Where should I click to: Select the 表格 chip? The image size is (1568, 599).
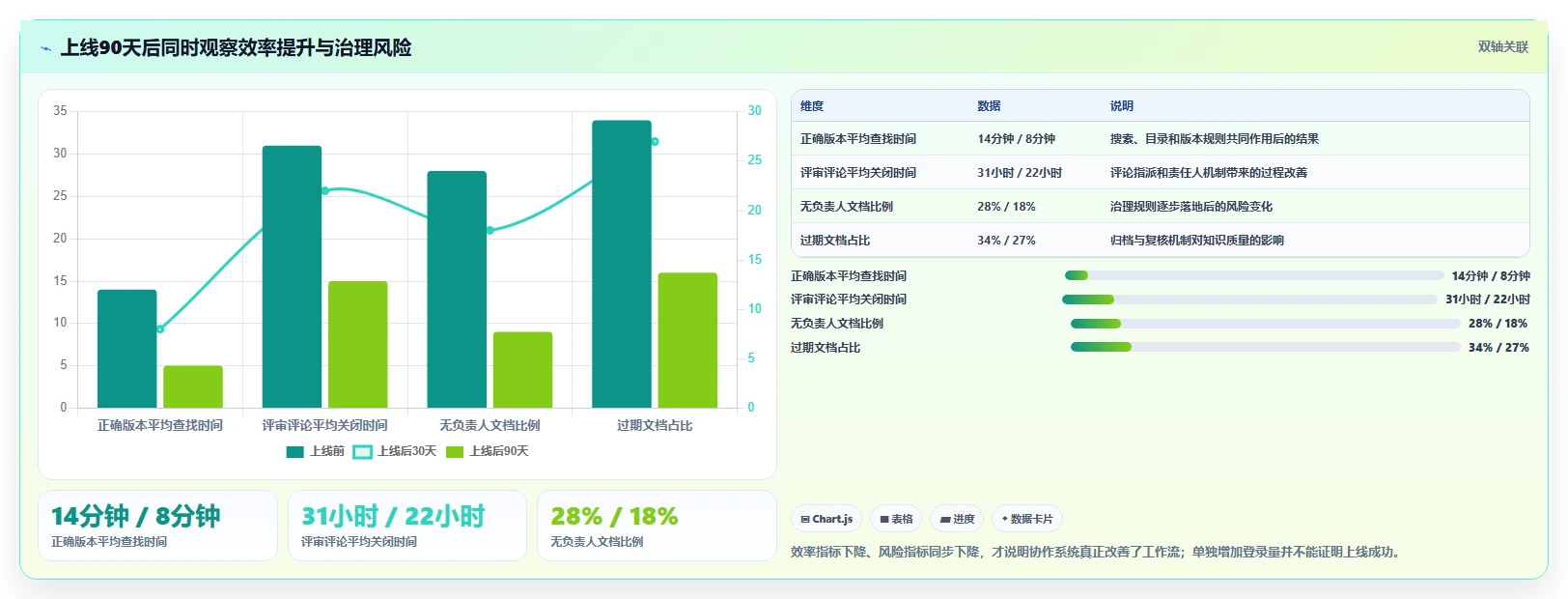[896, 519]
